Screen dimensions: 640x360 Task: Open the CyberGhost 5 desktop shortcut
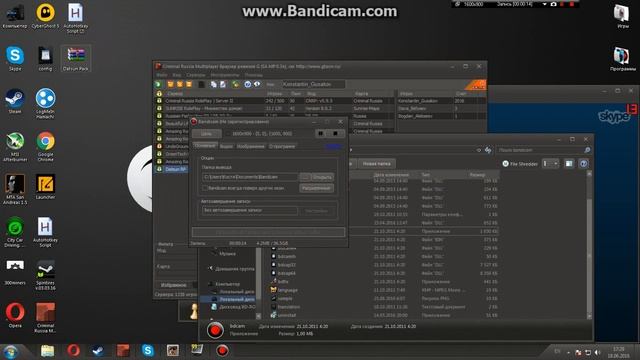pos(45,16)
